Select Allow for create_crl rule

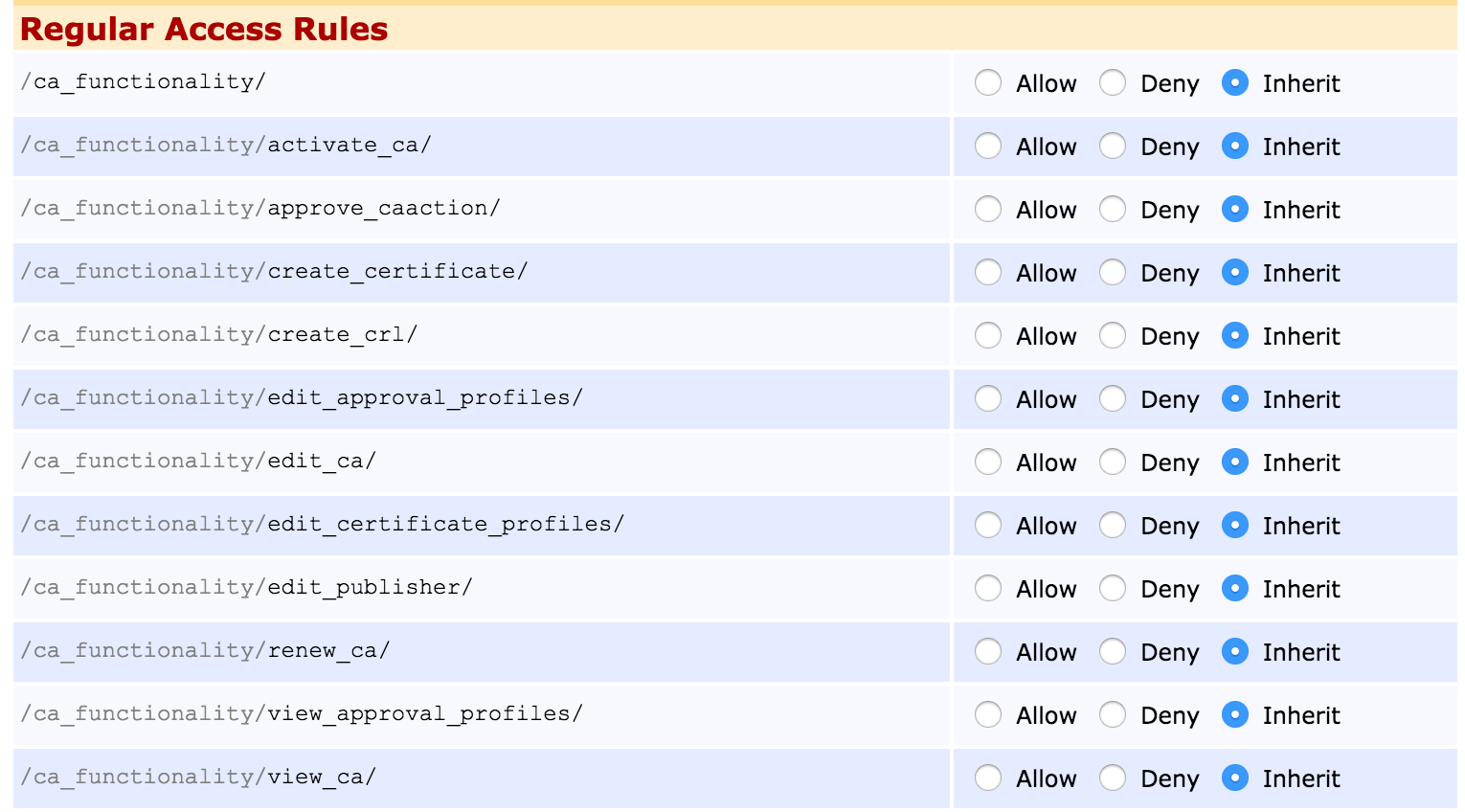pyautogui.click(x=988, y=336)
